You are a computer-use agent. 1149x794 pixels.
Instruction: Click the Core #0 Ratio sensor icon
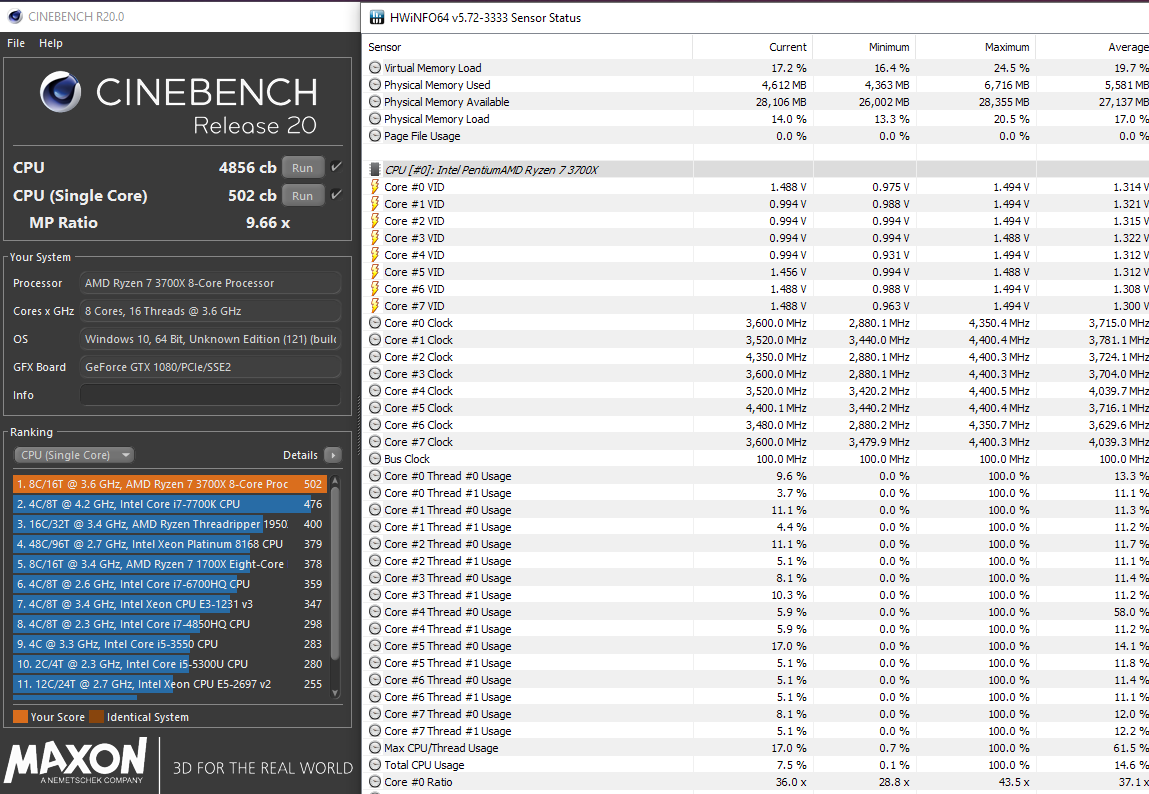tap(375, 782)
